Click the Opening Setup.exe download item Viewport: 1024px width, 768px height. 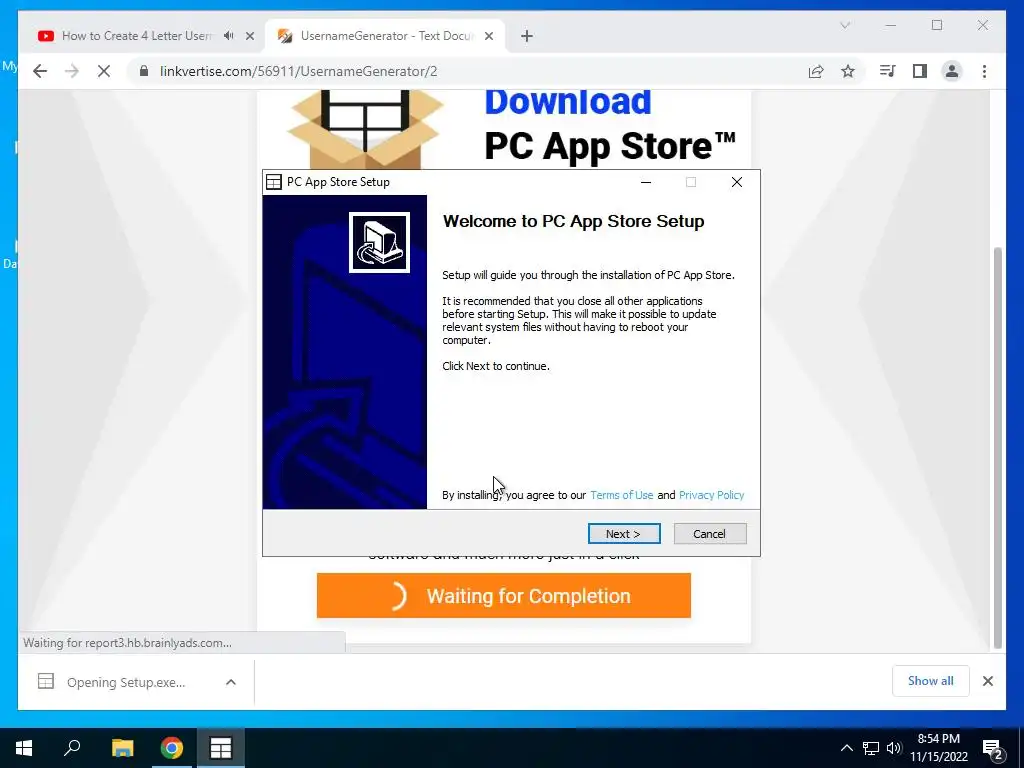(x=126, y=682)
